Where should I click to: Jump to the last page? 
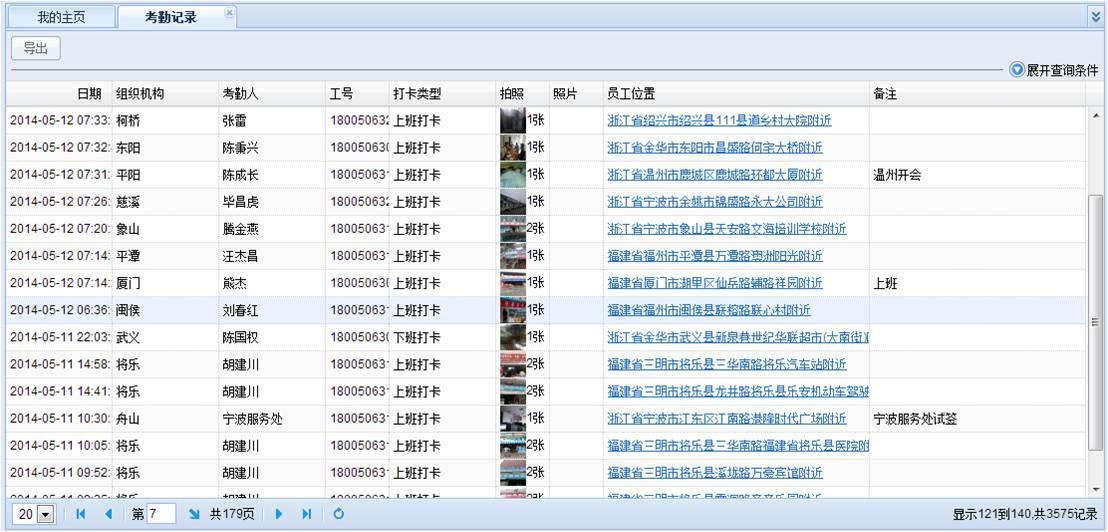[x=307, y=514]
